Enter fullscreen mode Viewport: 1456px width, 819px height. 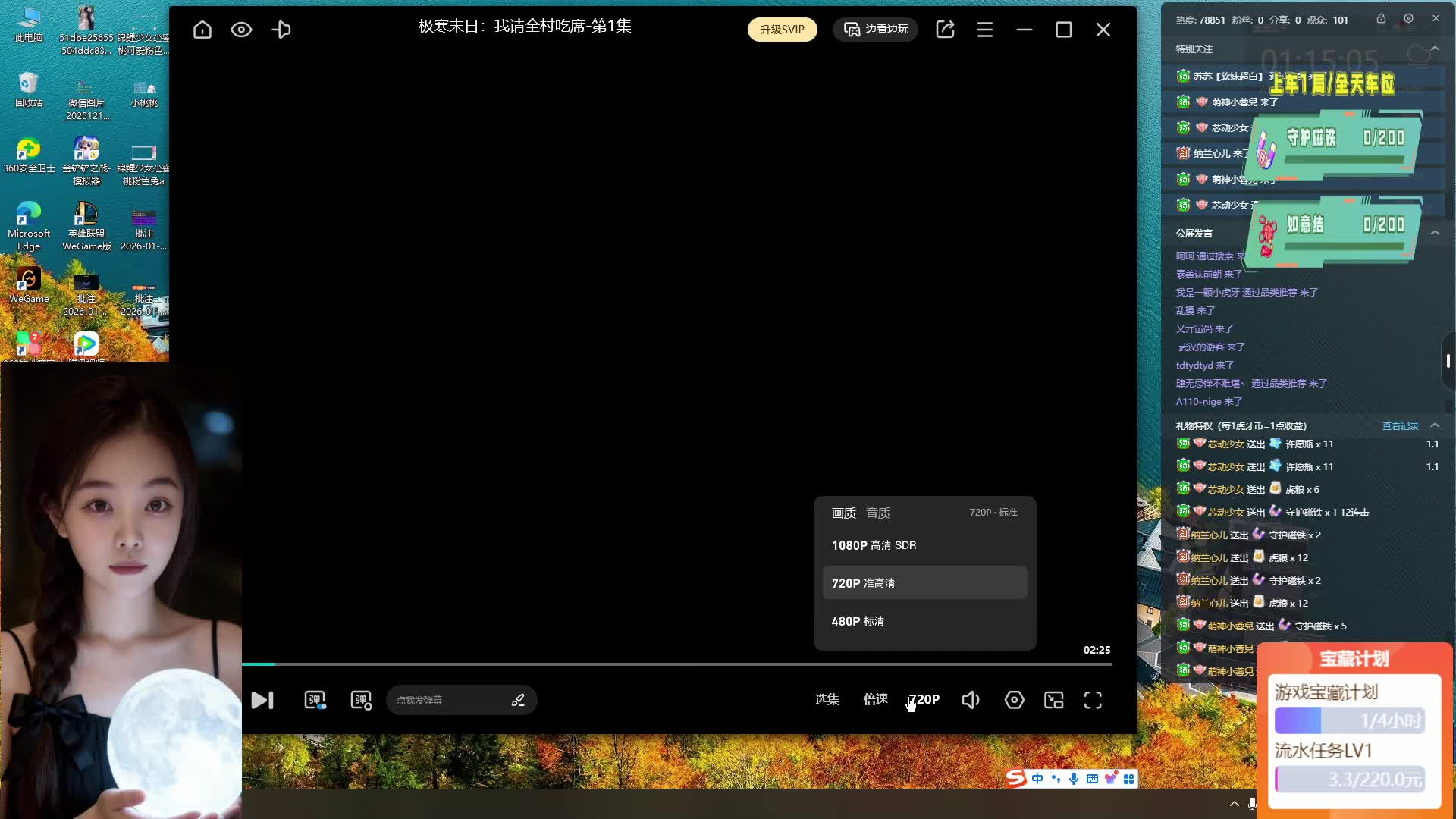pyautogui.click(x=1093, y=700)
